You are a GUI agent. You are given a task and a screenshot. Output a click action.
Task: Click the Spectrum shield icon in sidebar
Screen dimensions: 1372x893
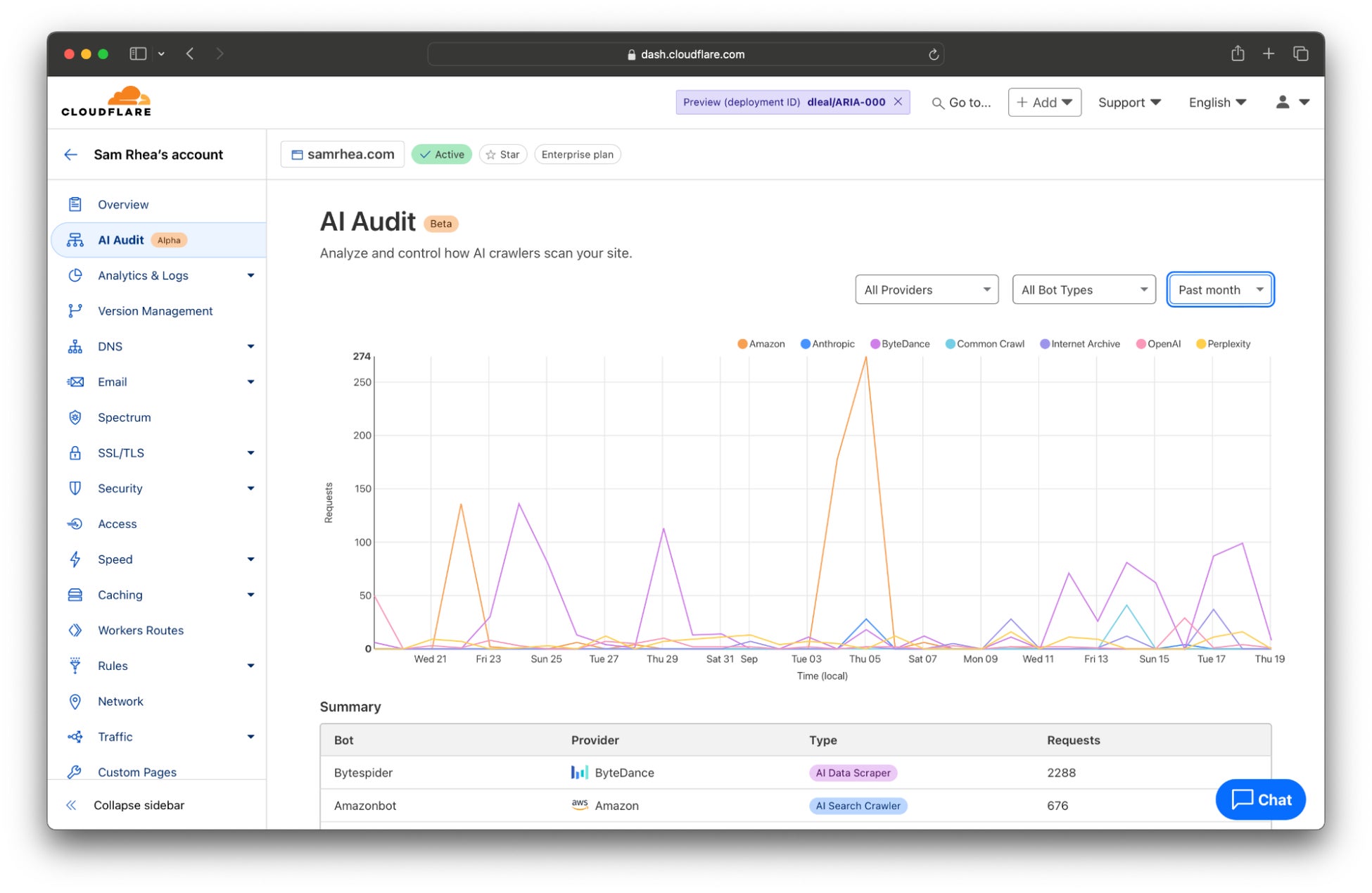click(x=75, y=417)
